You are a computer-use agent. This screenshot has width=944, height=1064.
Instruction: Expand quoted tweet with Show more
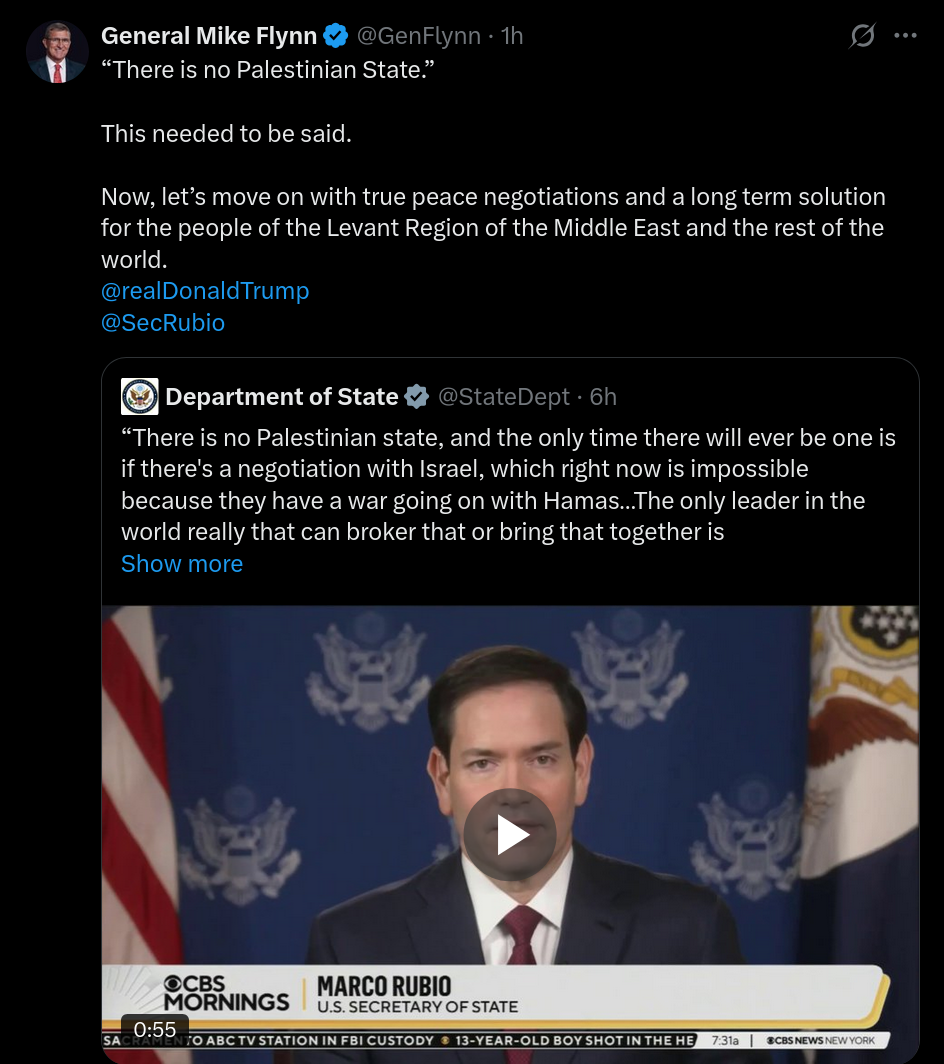click(x=182, y=564)
